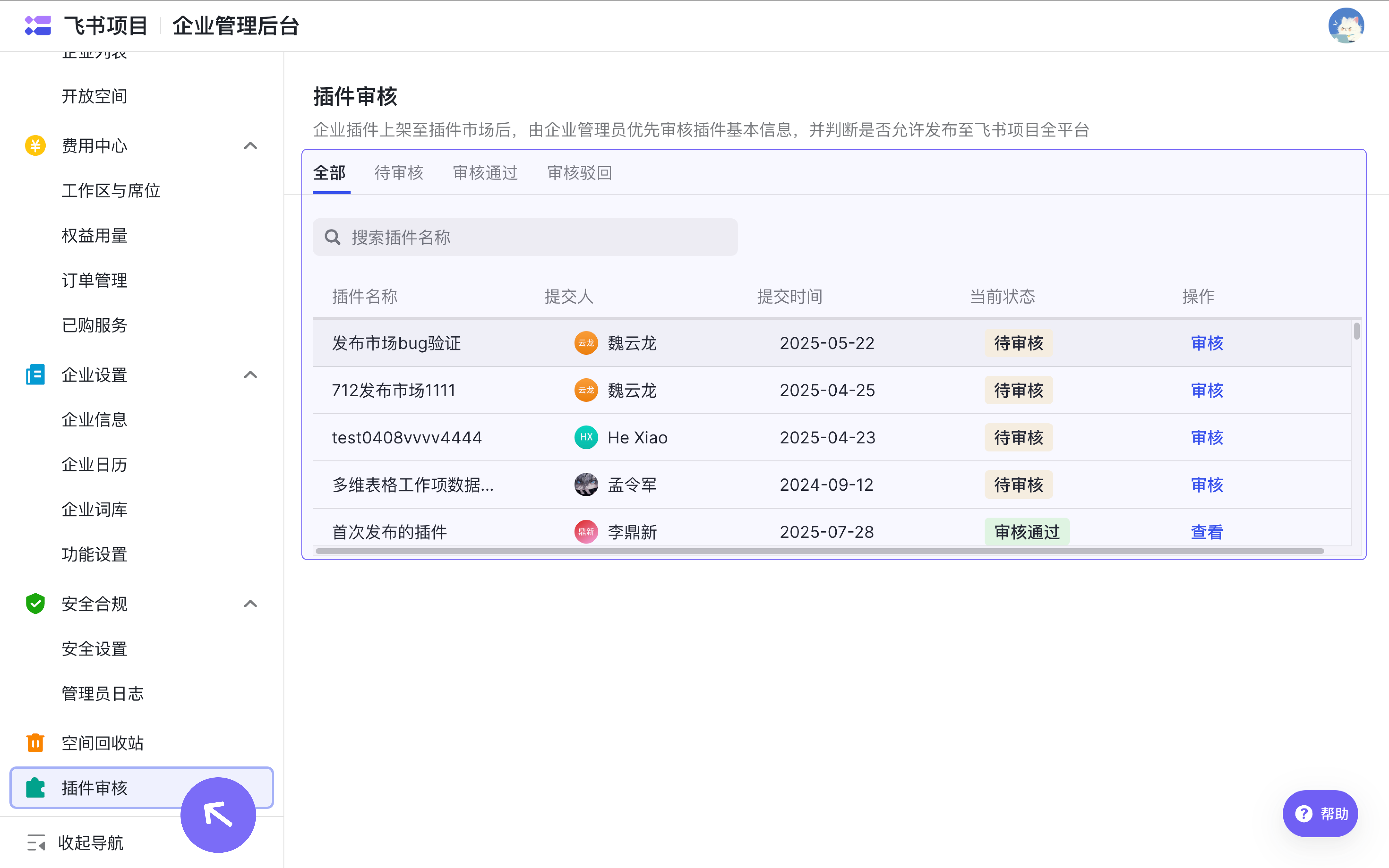Viewport: 1389px width, 868px height.
Task: Click the 搜索插件名称 search field
Action: tap(525, 237)
